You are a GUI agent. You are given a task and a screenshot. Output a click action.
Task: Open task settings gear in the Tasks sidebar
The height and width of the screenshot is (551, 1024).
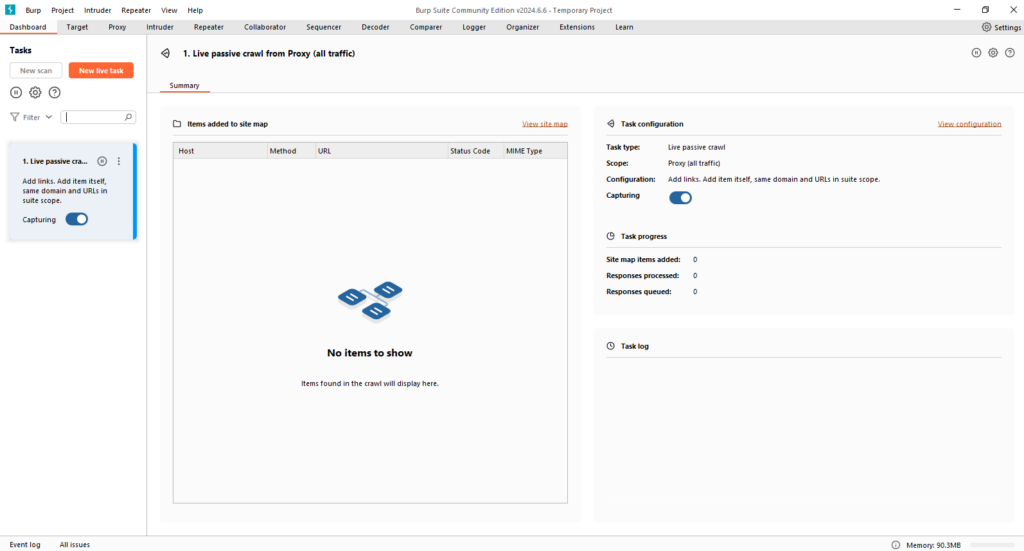click(35, 93)
